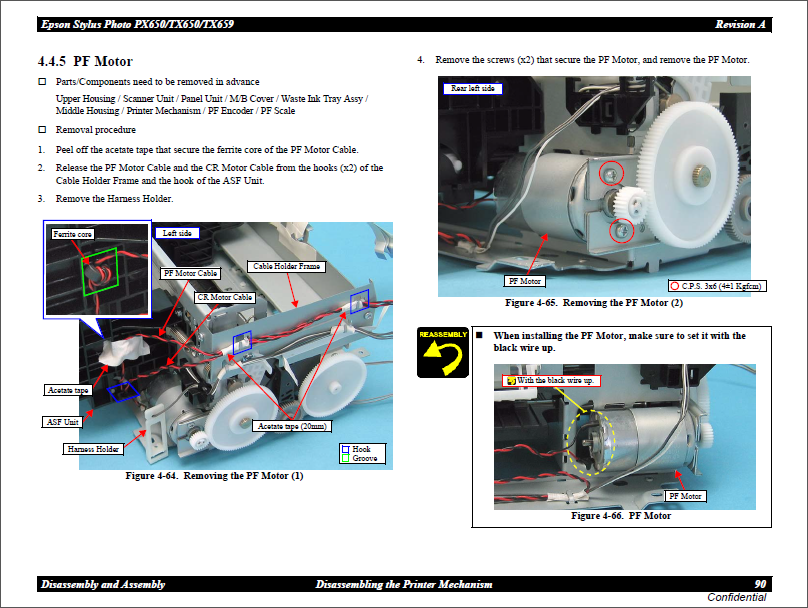Click the Cable Holder Frame callout label
808x608 pixels.
point(286,267)
